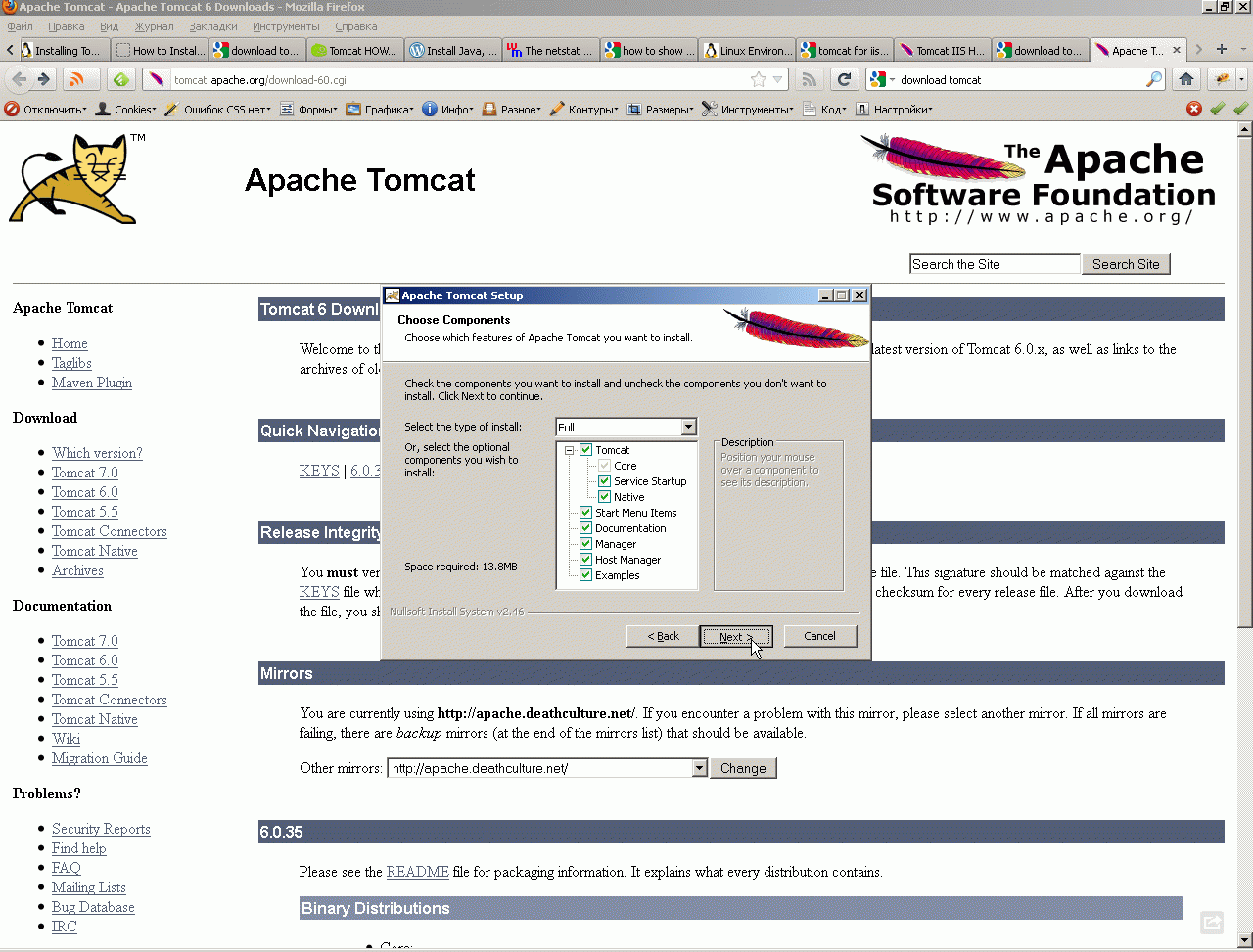Click the Back button in the installer
The width and height of the screenshot is (1253, 952).
coord(663,636)
